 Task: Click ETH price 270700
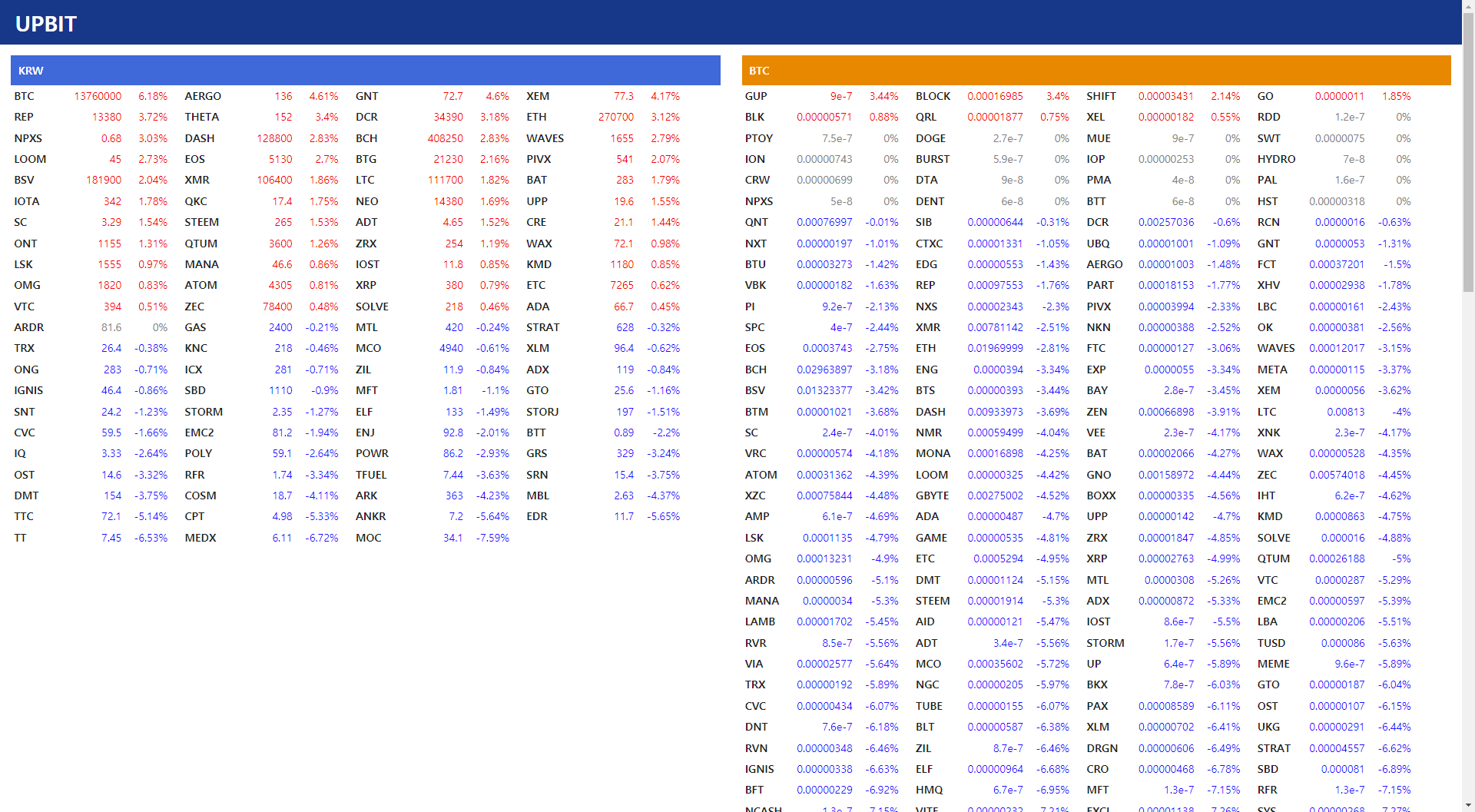tap(616, 117)
